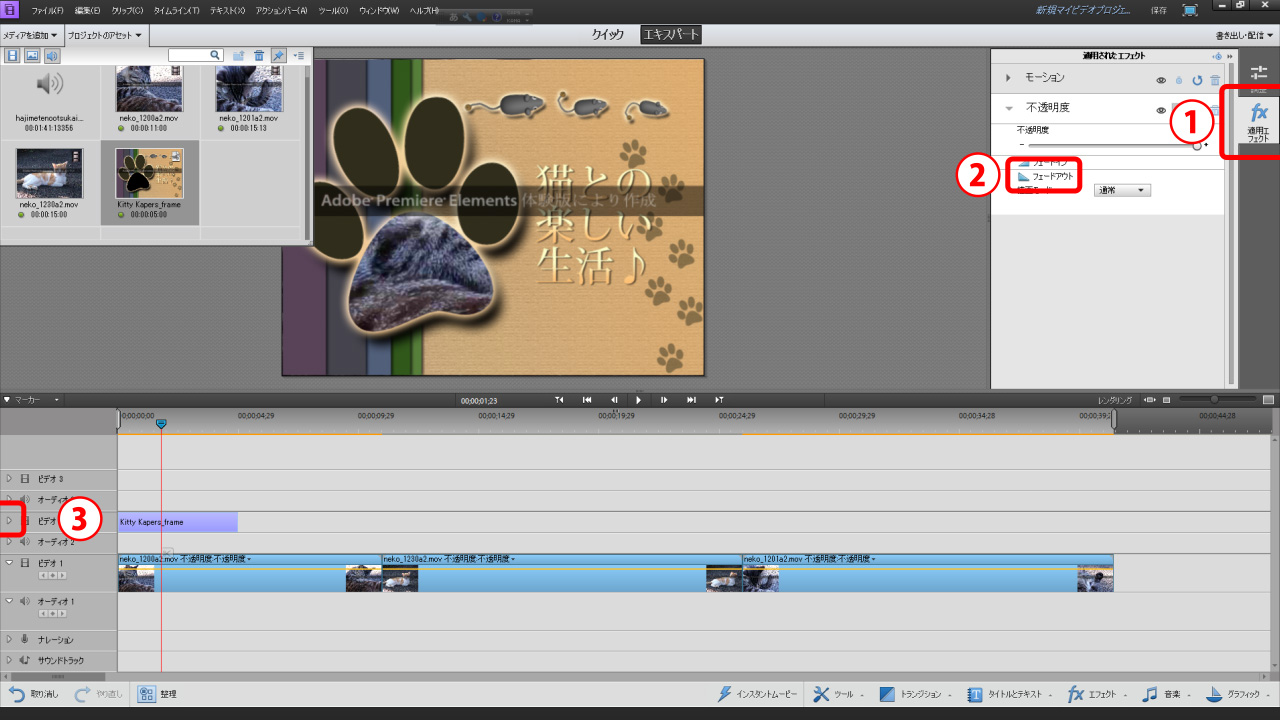Click the trash icon in project assets
This screenshot has height=720, width=1280.
click(259, 56)
